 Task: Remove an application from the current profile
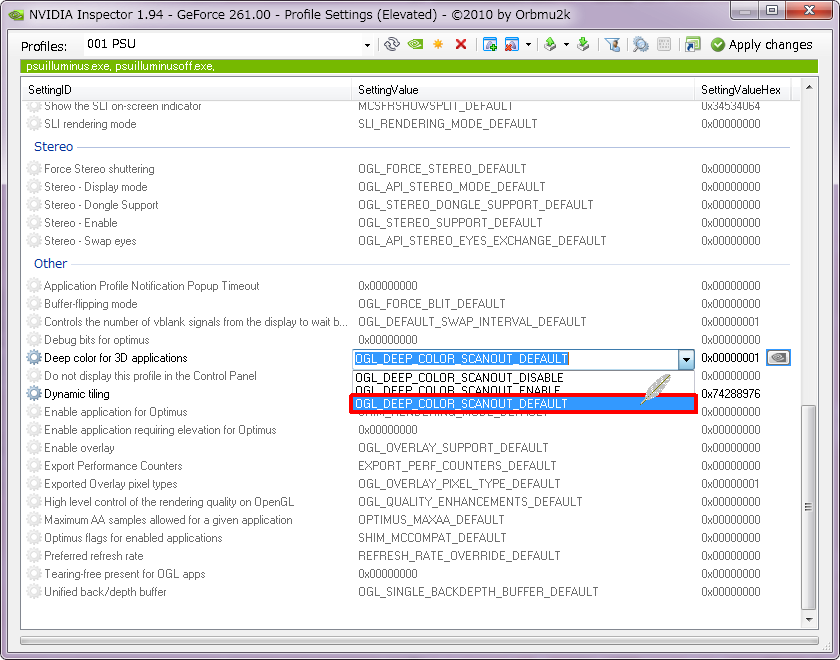pos(512,44)
